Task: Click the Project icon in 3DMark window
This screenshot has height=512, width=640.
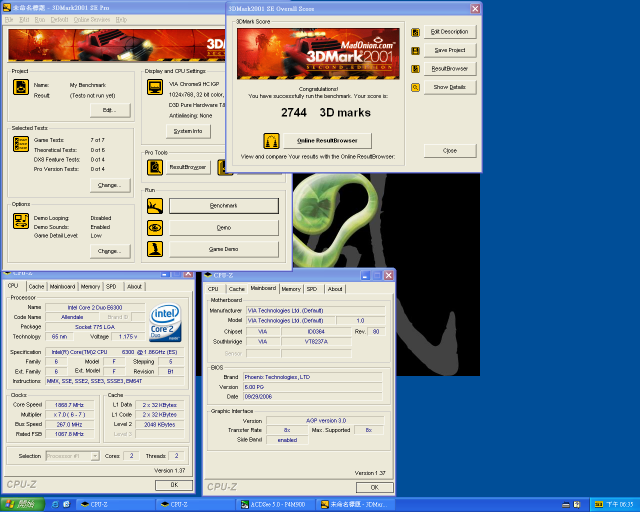Action: (x=21, y=87)
